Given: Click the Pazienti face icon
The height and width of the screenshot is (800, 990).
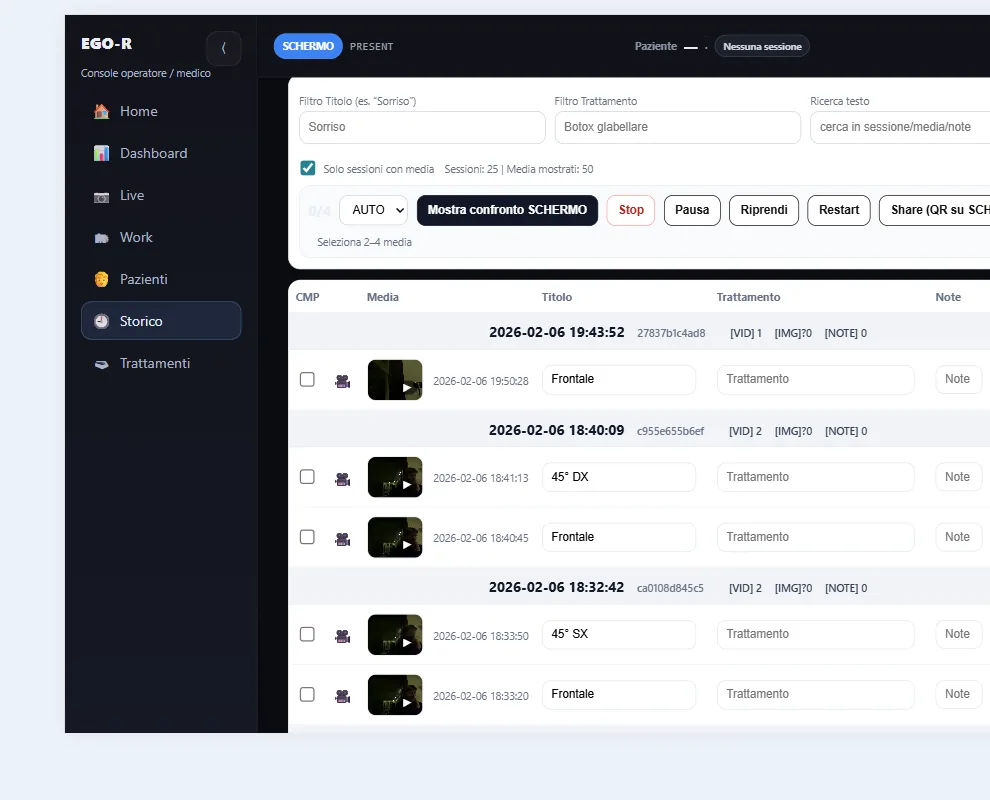Looking at the screenshot, I should (101, 279).
